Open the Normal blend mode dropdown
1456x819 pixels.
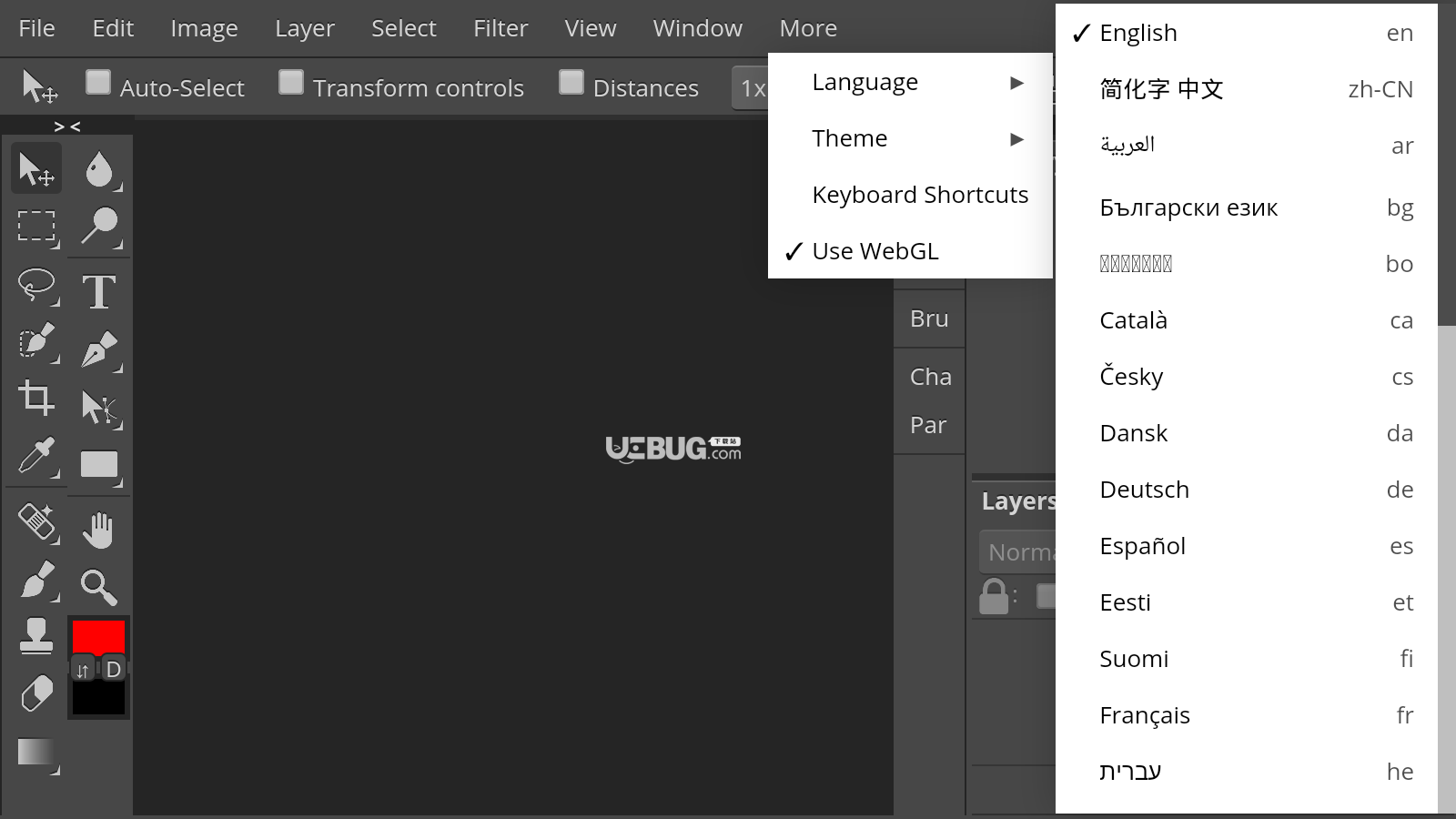[x=1017, y=552]
